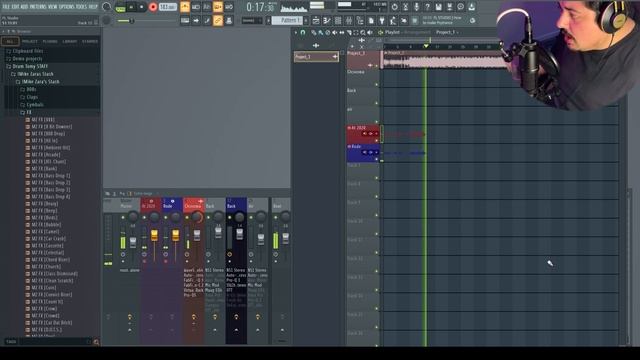
Task: Select the Playlist mute tool
Action: 335,33
